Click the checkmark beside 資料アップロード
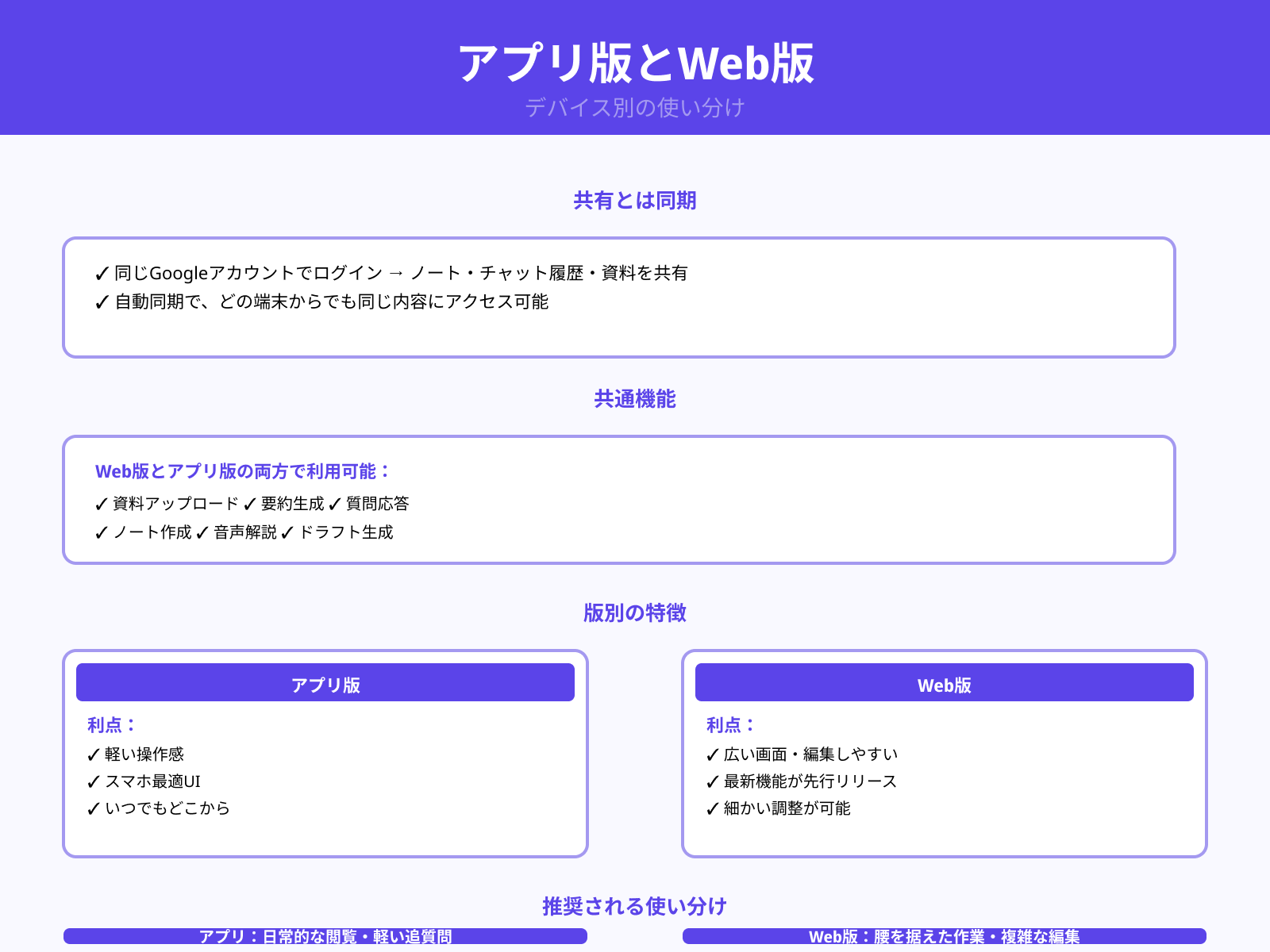The image size is (1270, 952). (x=98, y=503)
